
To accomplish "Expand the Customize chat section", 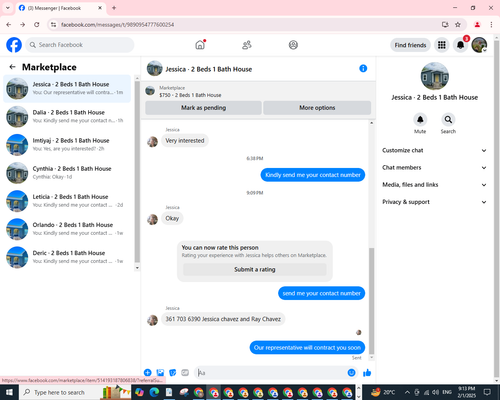I will click(x=434, y=150).
